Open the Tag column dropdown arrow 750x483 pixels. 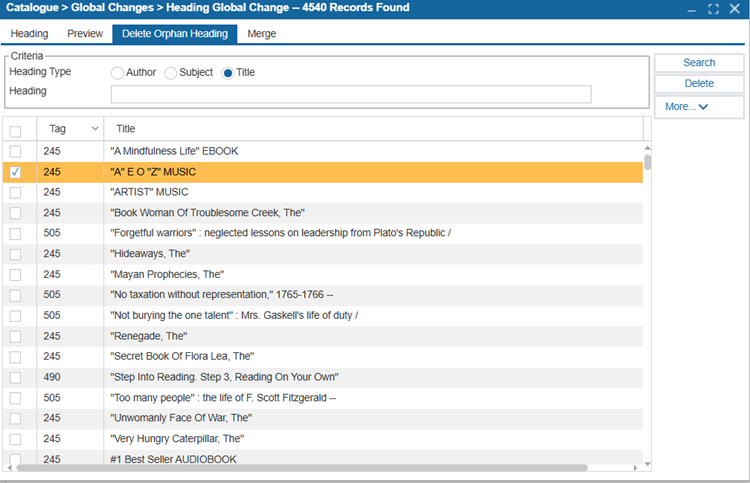point(95,129)
